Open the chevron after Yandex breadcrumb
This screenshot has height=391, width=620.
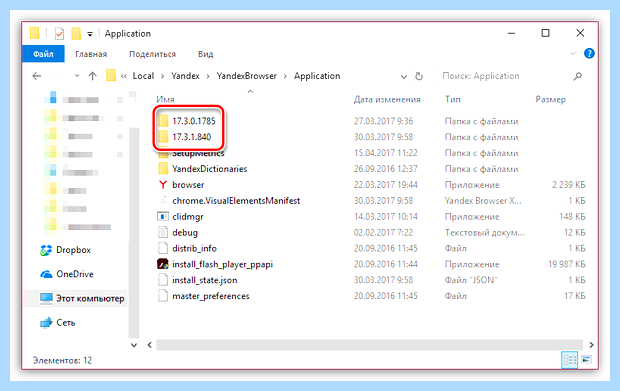[x=208, y=76]
